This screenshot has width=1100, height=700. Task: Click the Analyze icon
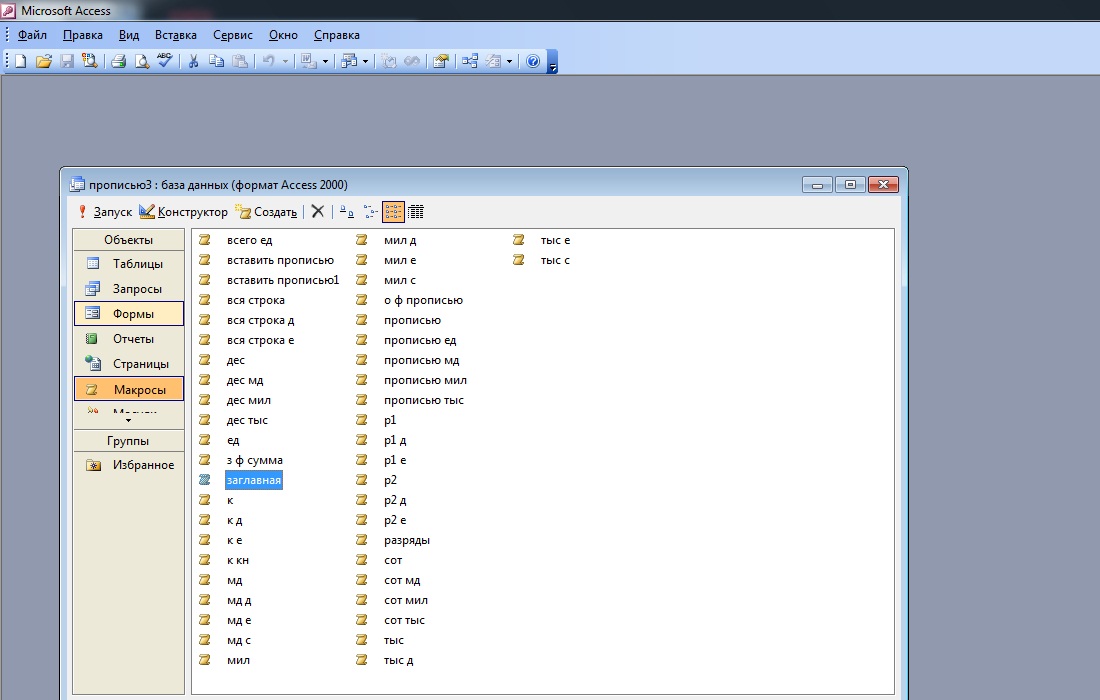pyautogui.click(x=349, y=62)
